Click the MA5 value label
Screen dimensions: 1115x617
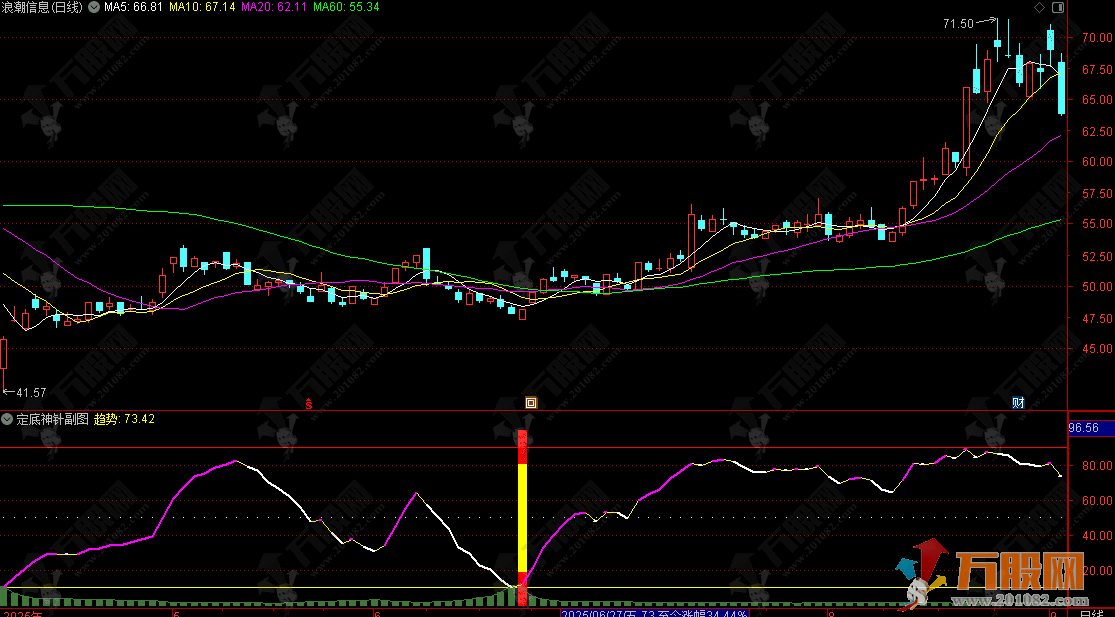click(133, 7)
